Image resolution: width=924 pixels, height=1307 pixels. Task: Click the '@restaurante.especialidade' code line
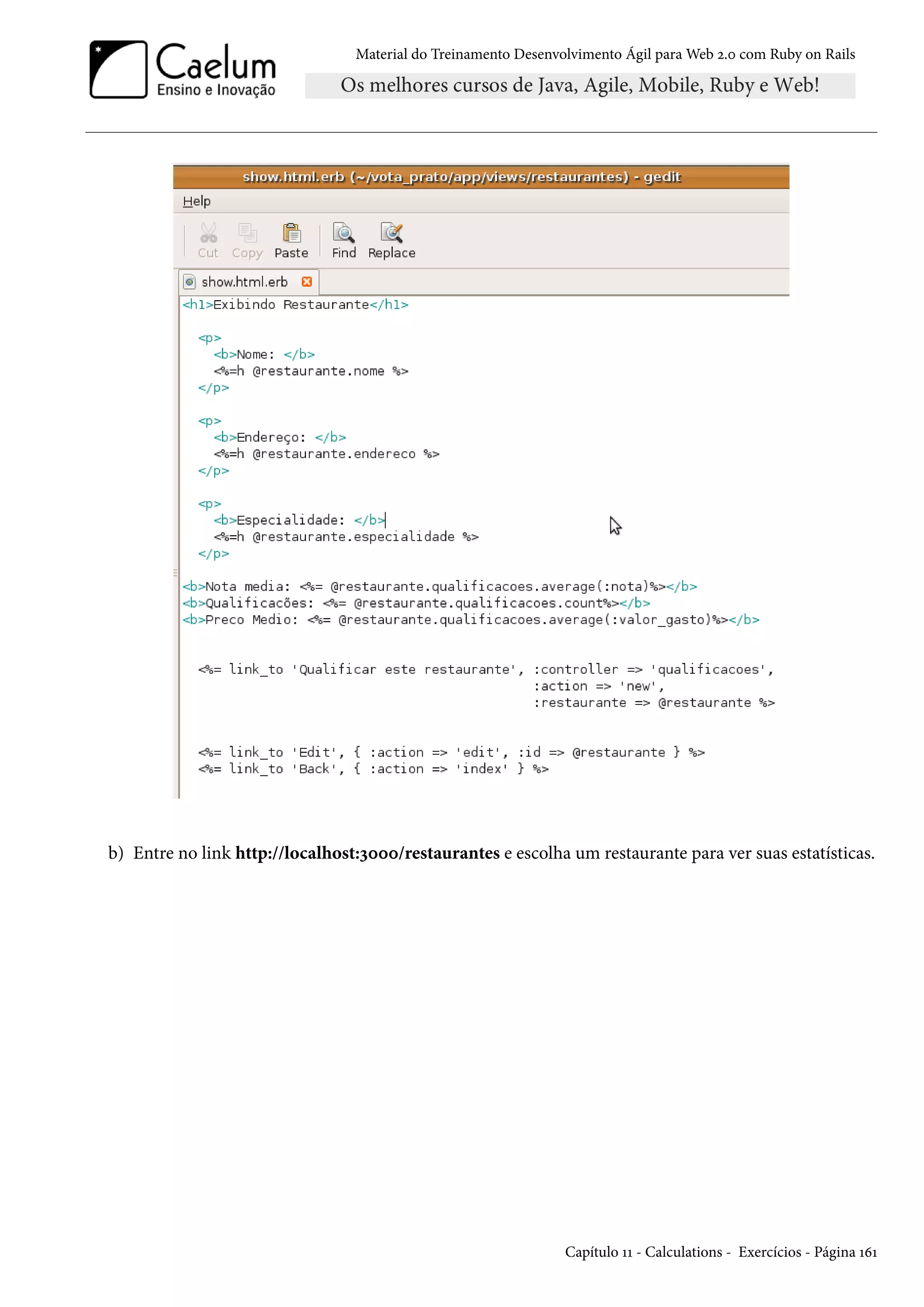tap(346, 537)
